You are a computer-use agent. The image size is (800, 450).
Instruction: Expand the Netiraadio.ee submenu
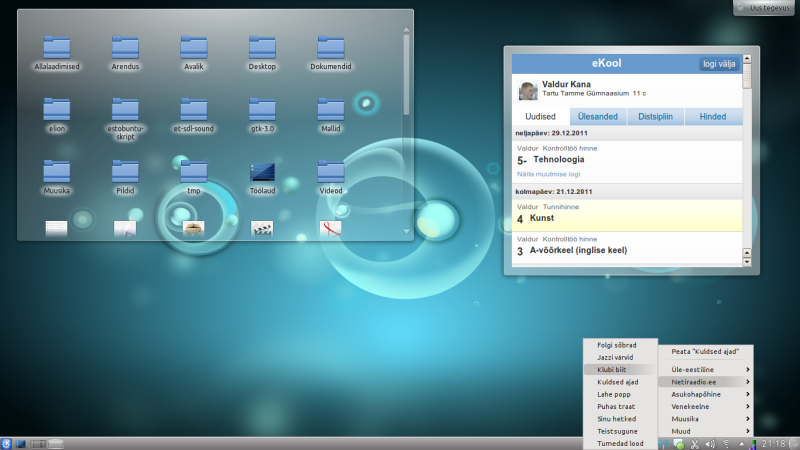(x=705, y=382)
